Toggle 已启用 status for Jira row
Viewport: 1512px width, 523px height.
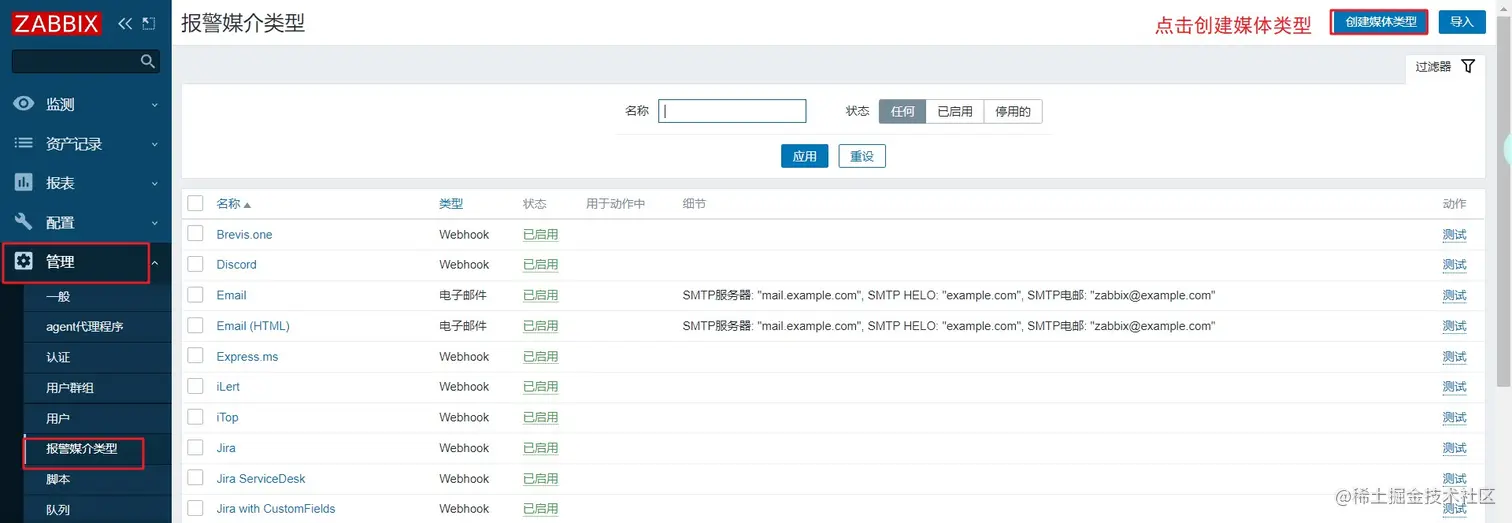[x=540, y=447]
